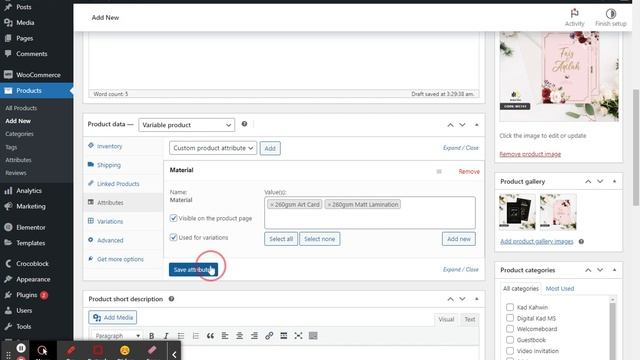
Task: Collapse the Product categories panel
Action: coord(614,270)
